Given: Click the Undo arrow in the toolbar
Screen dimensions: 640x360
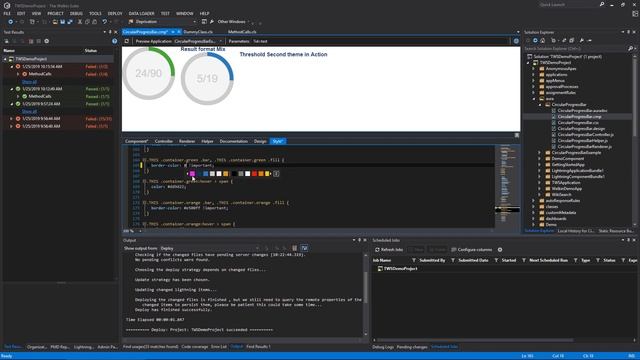Looking at the screenshot, I should coord(104,22).
